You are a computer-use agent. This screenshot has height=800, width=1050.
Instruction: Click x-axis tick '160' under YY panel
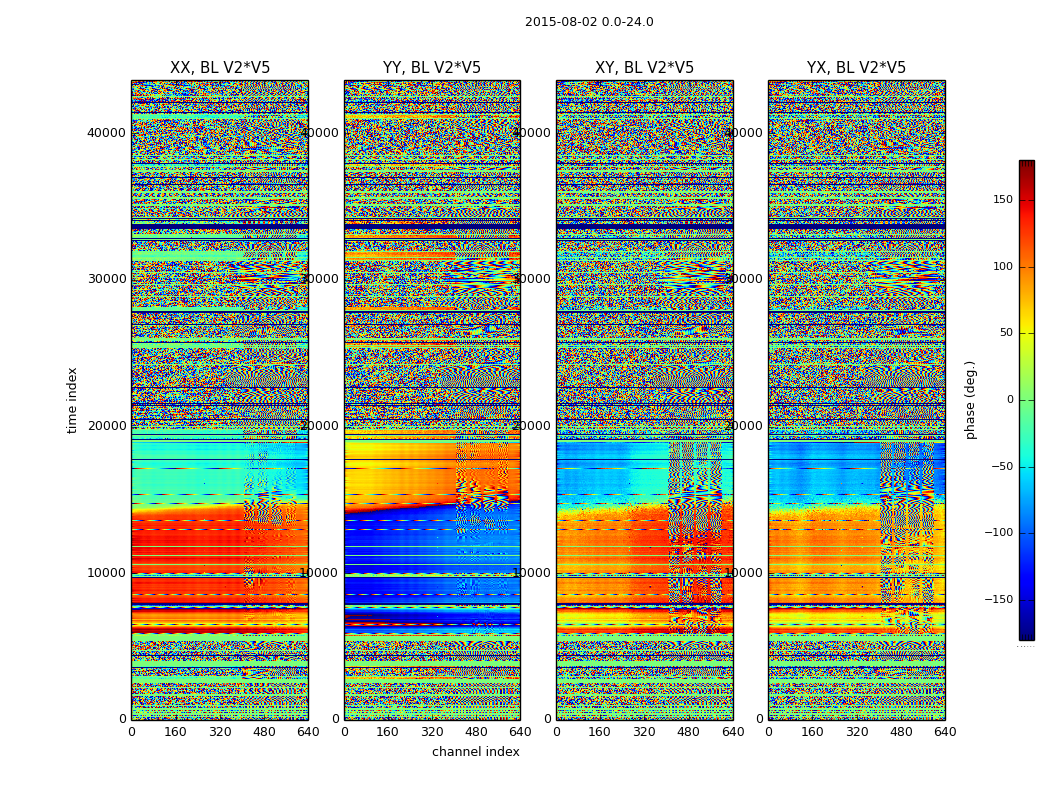click(388, 732)
